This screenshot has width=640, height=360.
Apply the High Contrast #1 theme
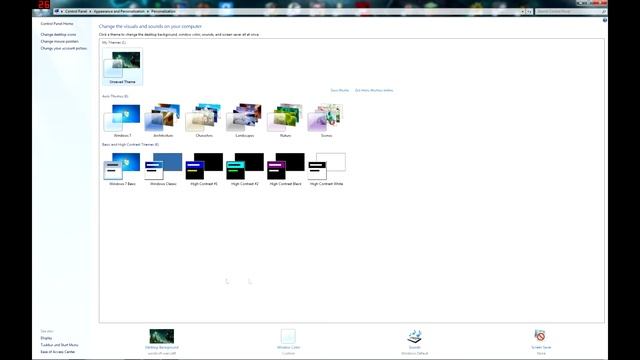click(204, 169)
